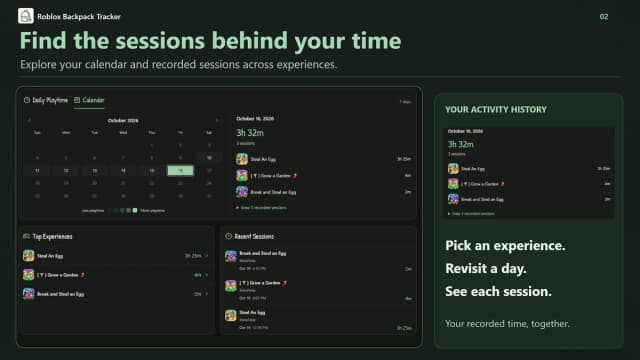The width and height of the screenshot is (640, 360).
Task: Switch to the Calendar tab
Action: tap(89, 100)
